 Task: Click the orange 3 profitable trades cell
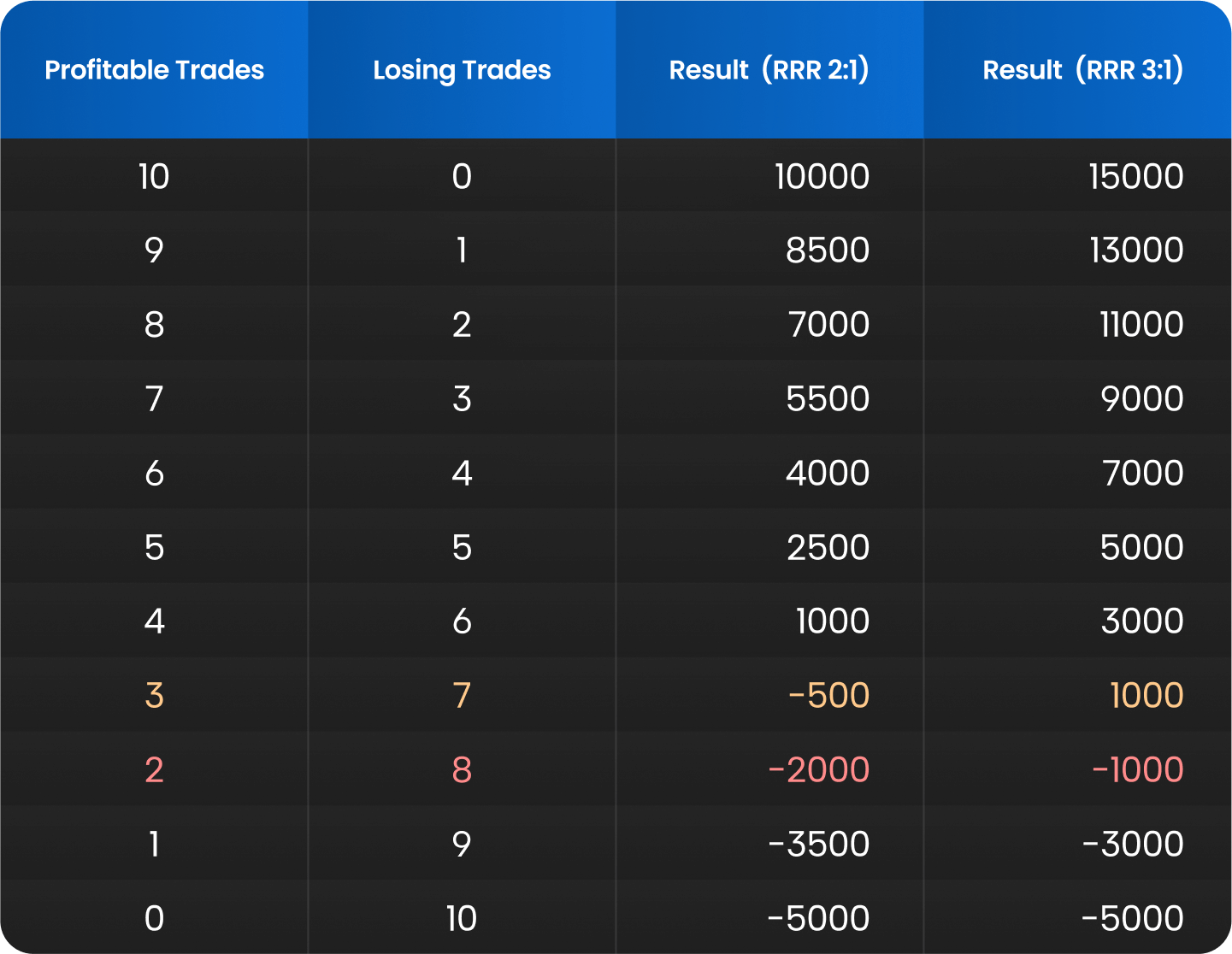point(154,696)
